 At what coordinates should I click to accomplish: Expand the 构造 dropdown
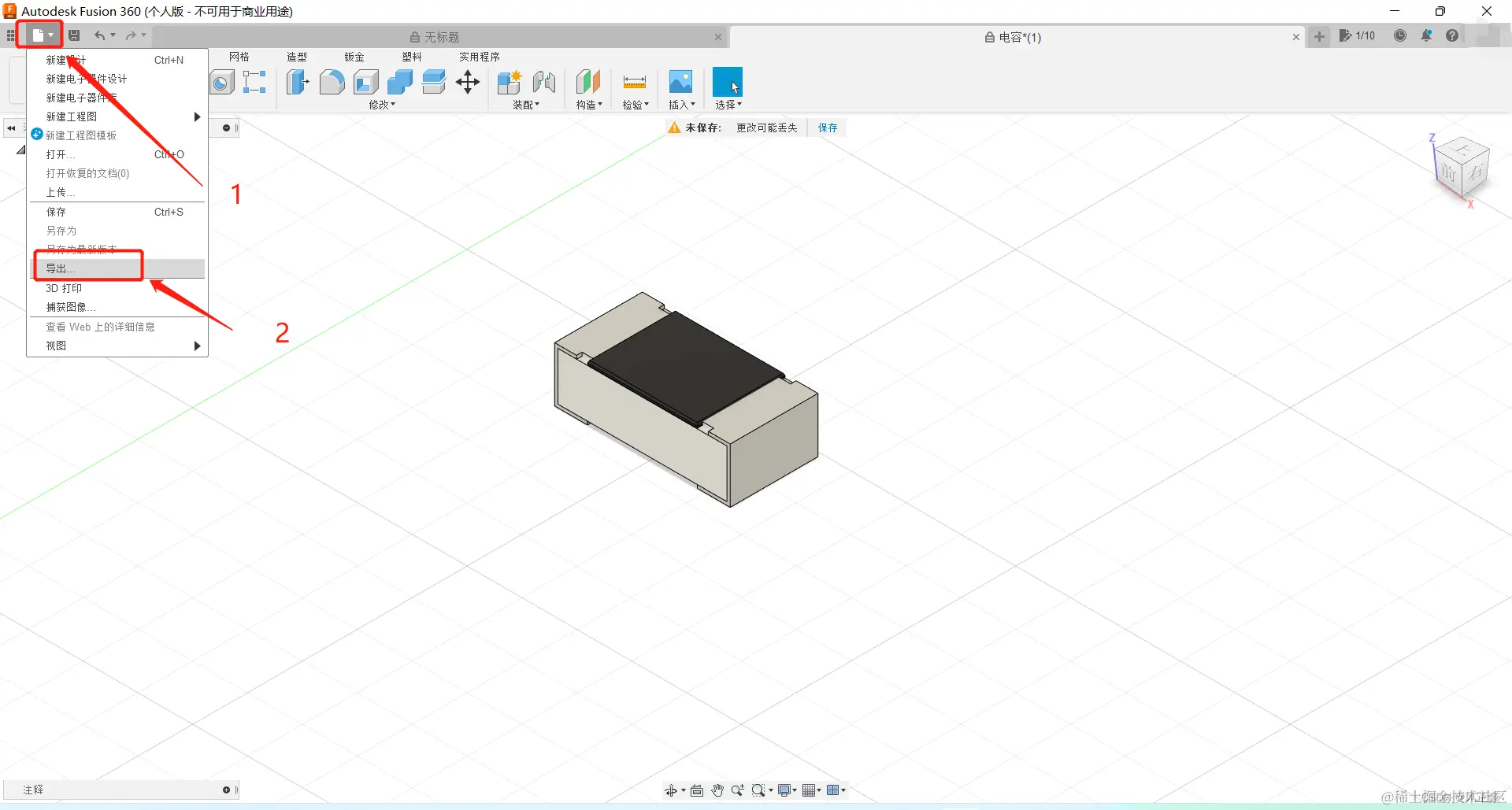tap(588, 105)
